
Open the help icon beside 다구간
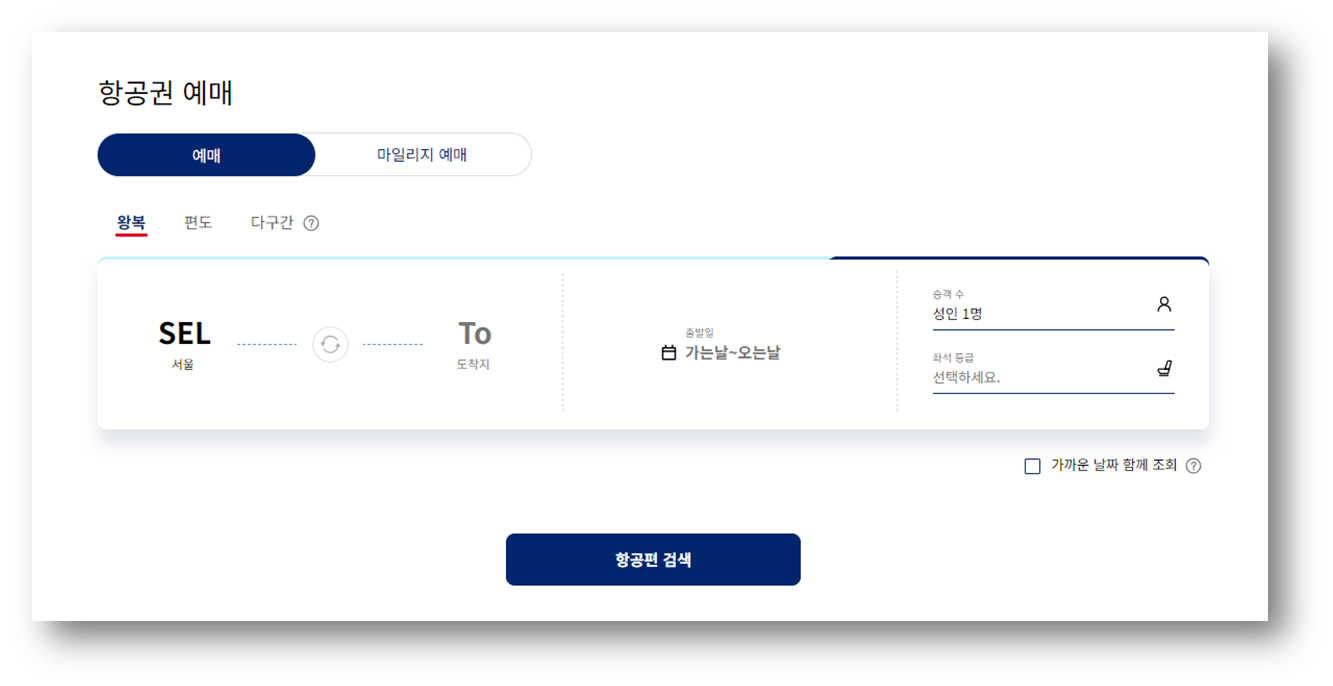coord(310,222)
